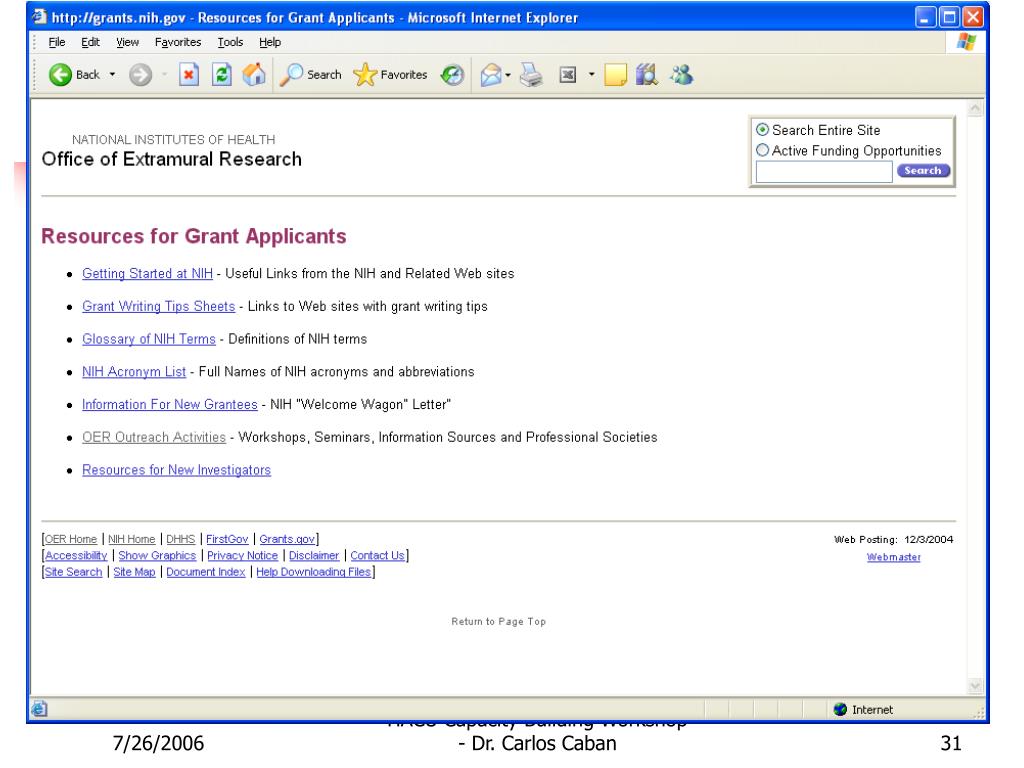Click the Document Index link
This screenshot has width=1024, height=768.
(206, 571)
